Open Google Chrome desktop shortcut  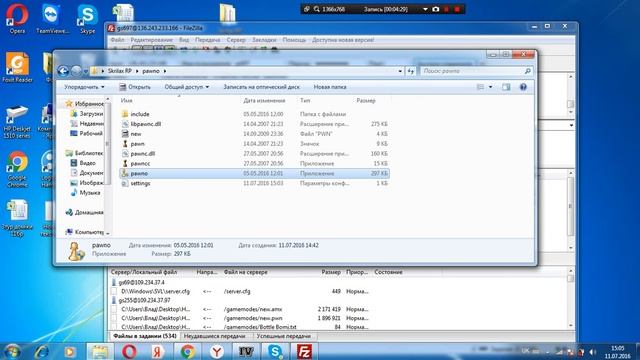[x=17, y=169]
